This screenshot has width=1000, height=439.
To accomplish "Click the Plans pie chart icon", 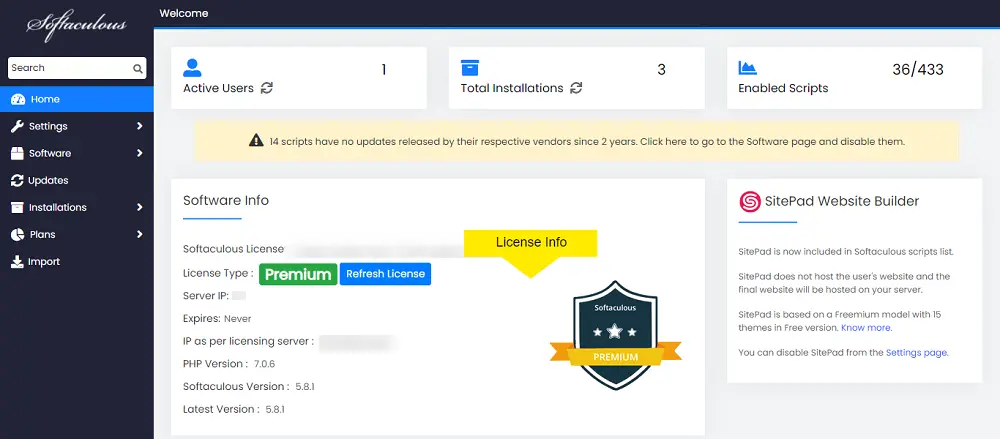I will pos(17,235).
